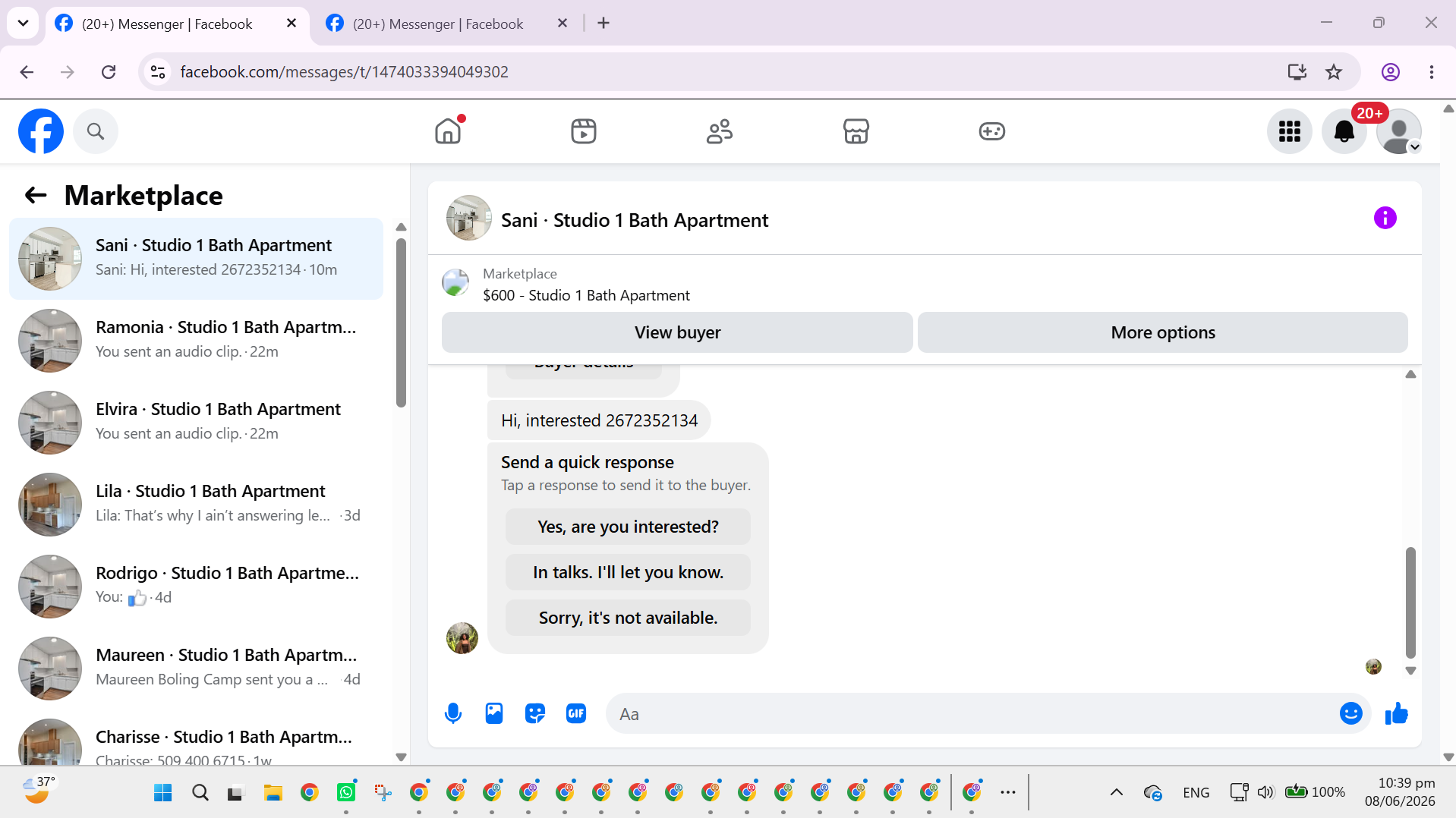Close the second Messenger tab

tap(563, 24)
